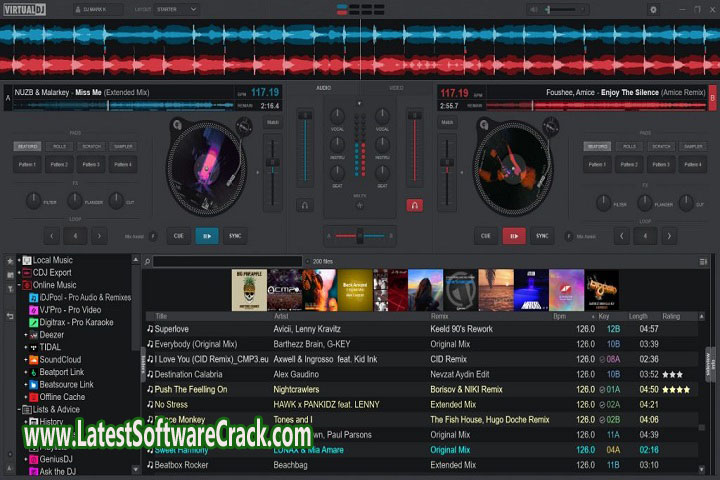Click the deck A FILTER knob
The height and width of the screenshot is (480, 720).
point(33,201)
